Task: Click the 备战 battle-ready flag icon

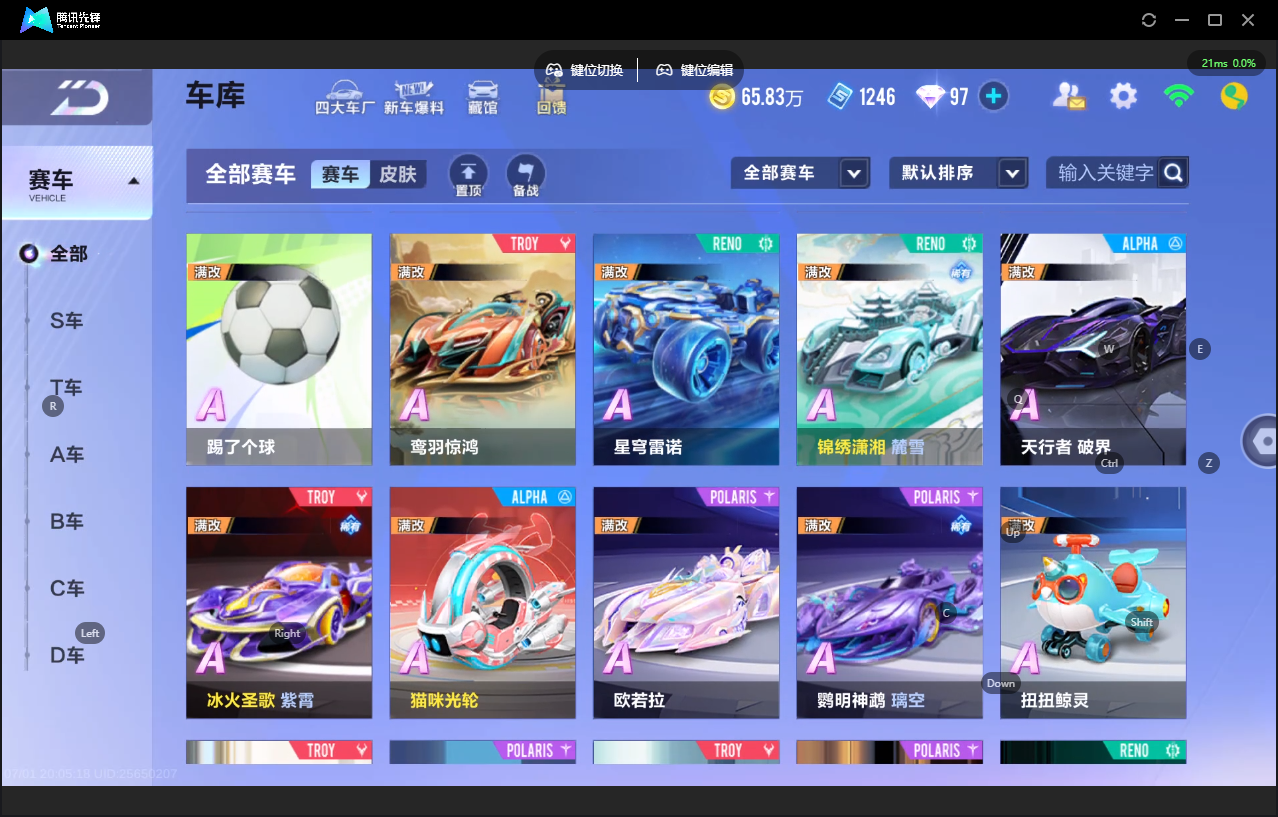Action: 526,175
